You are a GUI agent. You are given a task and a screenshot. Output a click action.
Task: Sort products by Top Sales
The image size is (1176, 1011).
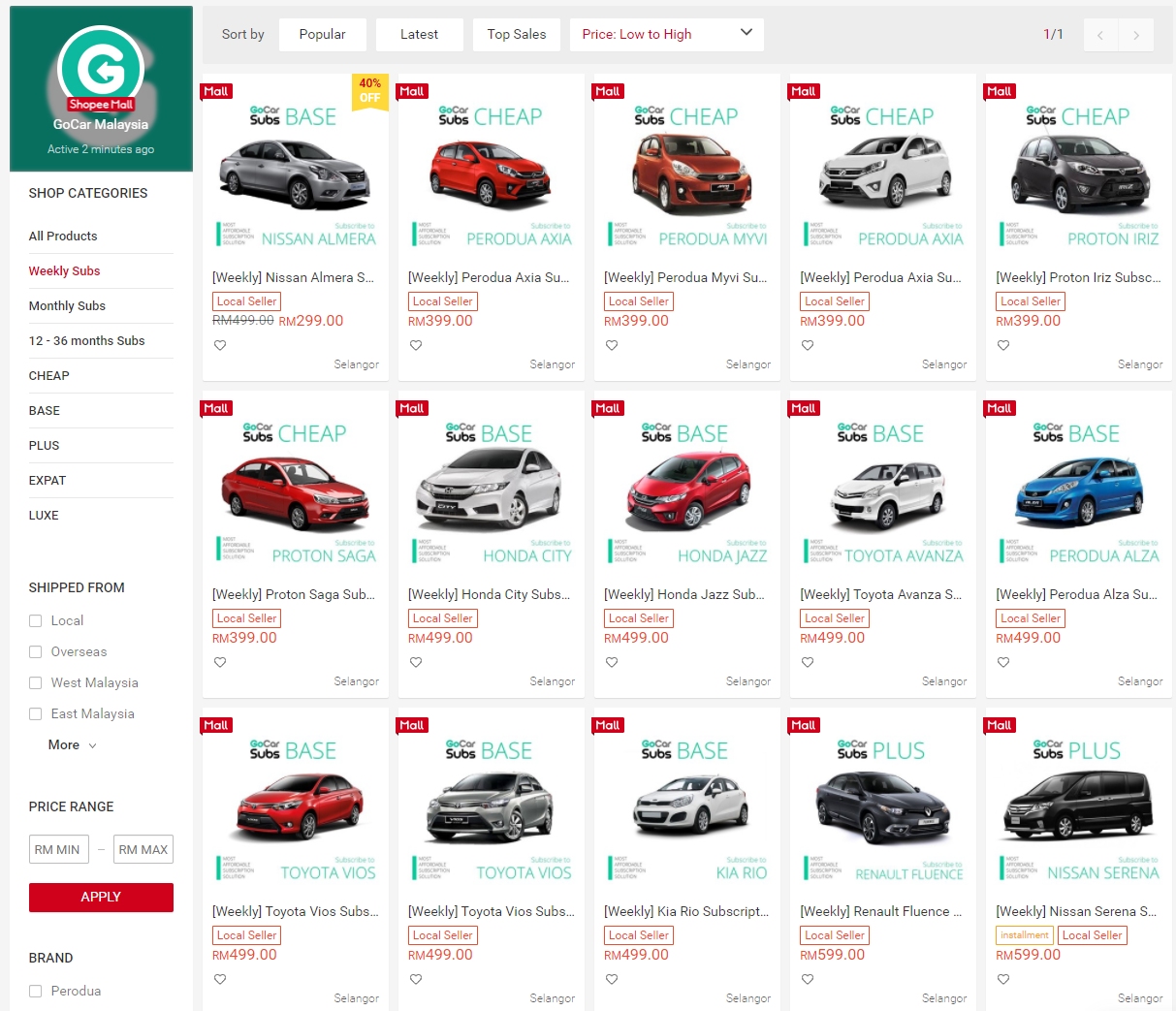point(516,34)
